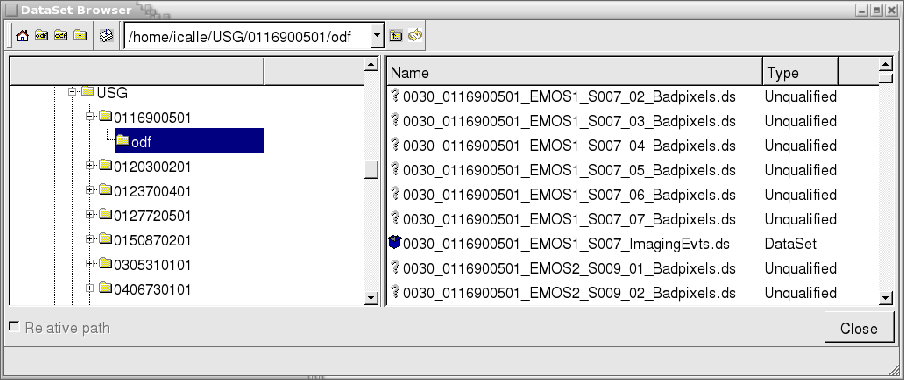
Task: Sort files by the Name column header
Action: (575, 73)
